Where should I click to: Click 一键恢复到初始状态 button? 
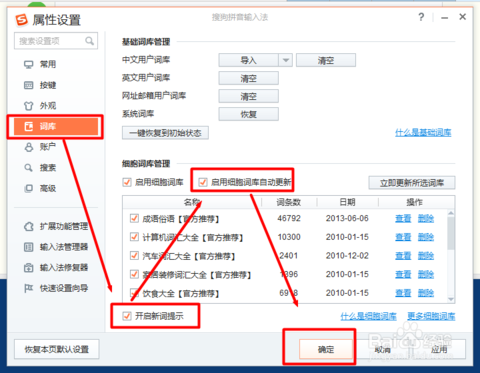tap(165, 133)
